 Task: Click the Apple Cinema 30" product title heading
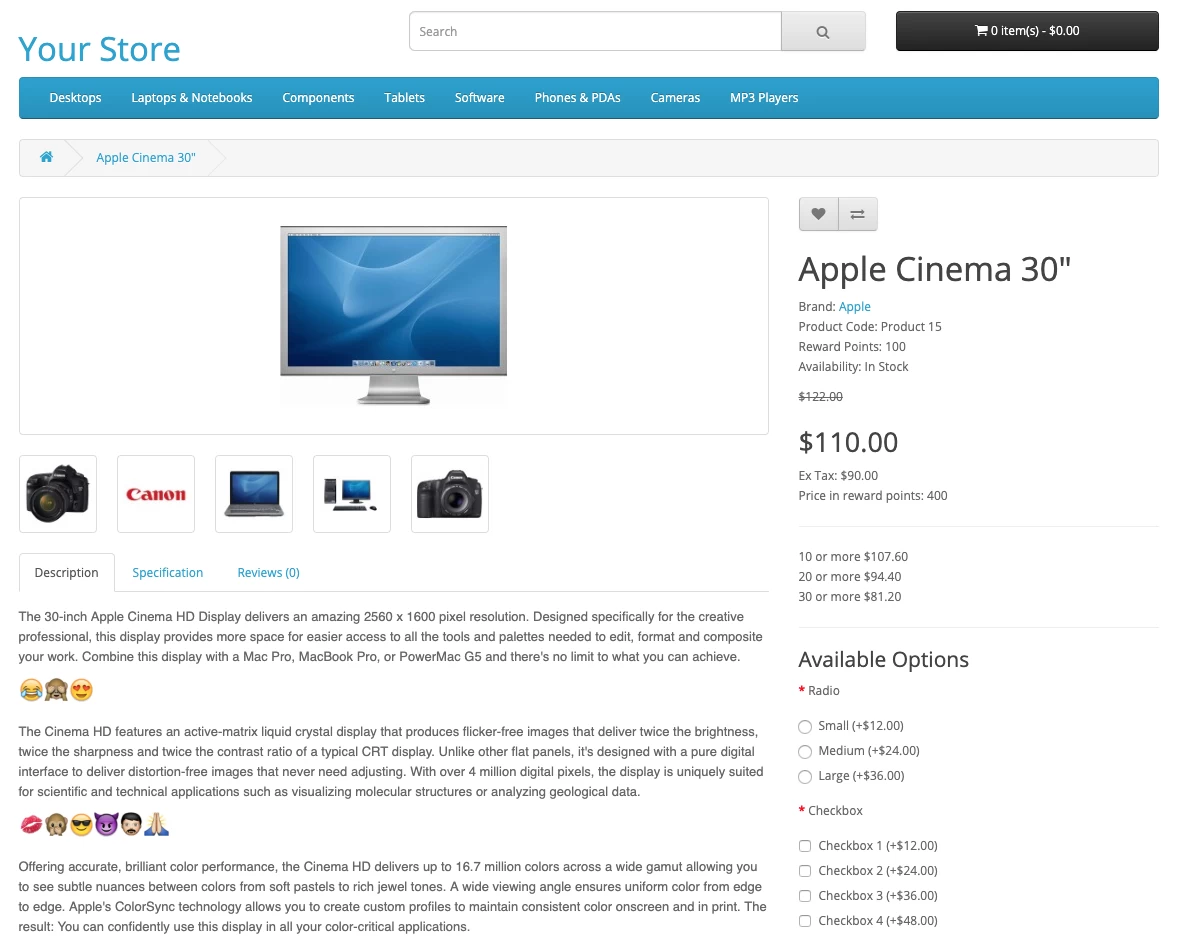coord(935,269)
